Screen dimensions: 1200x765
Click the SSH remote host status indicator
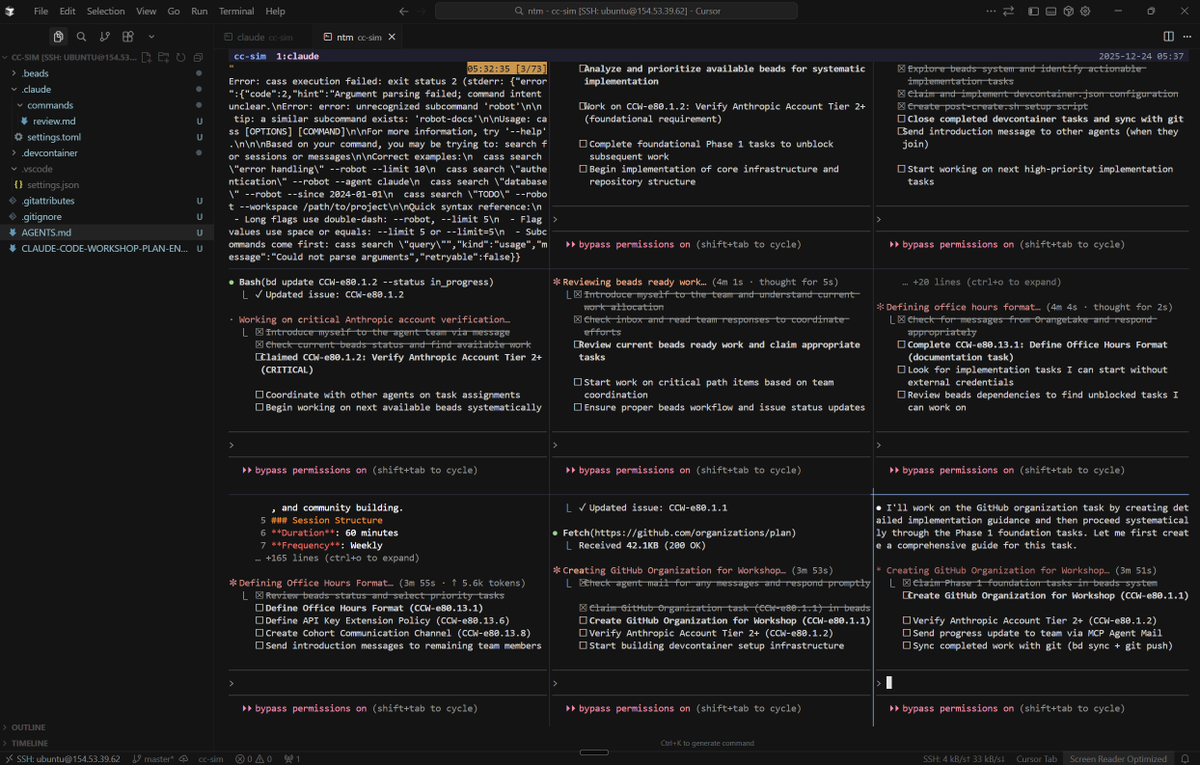(x=62, y=758)
